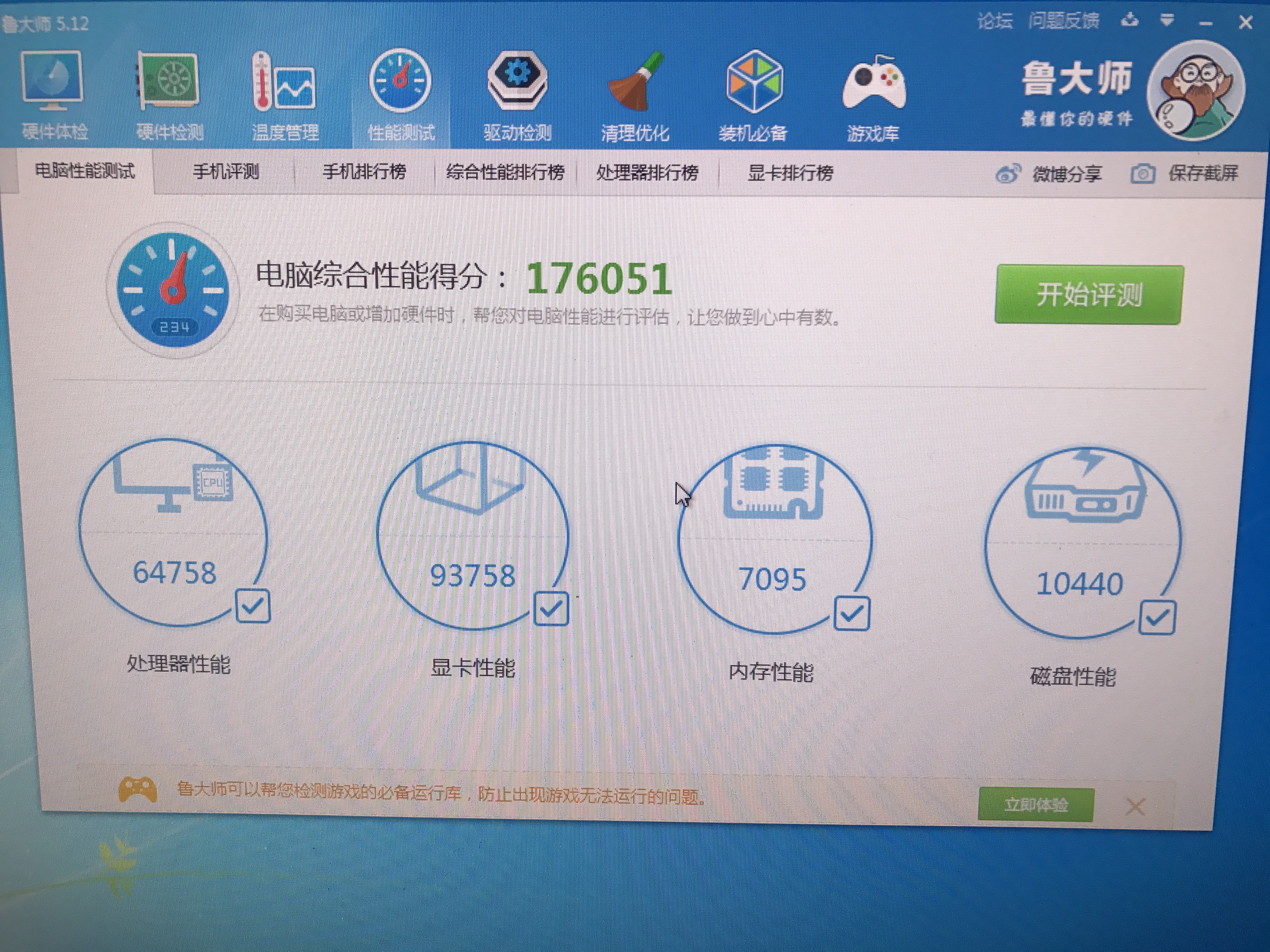This screenshot has height=952, width=1270.
Task: Click the 内存性能 label
Action: (771, 672)
